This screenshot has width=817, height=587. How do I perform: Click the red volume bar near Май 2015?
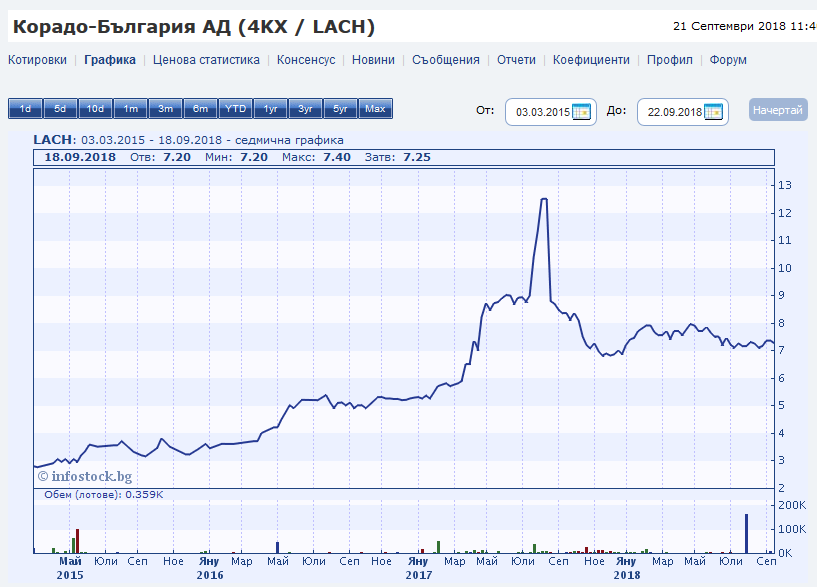tap(77, 541)
